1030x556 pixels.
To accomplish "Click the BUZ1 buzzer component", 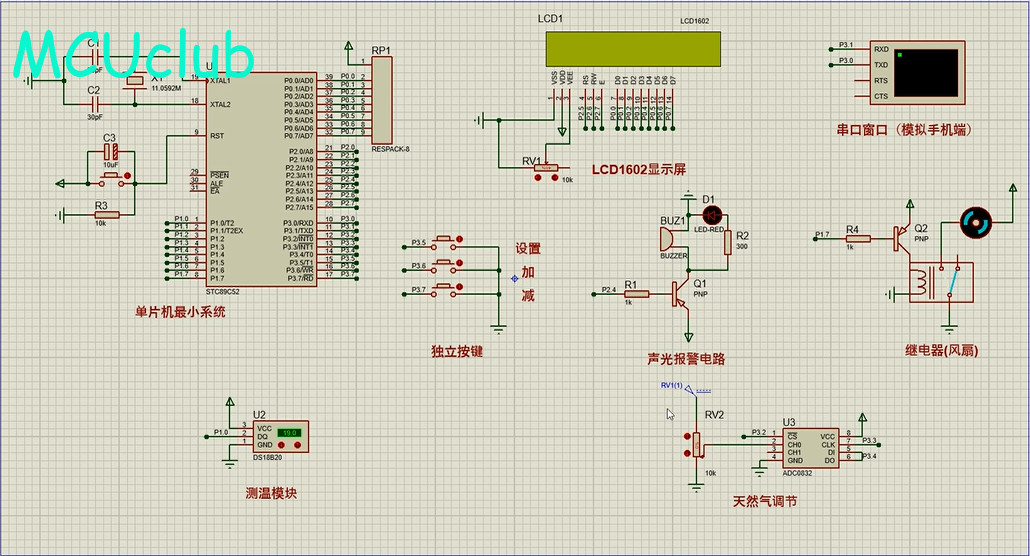I will [x=665, y=240].
